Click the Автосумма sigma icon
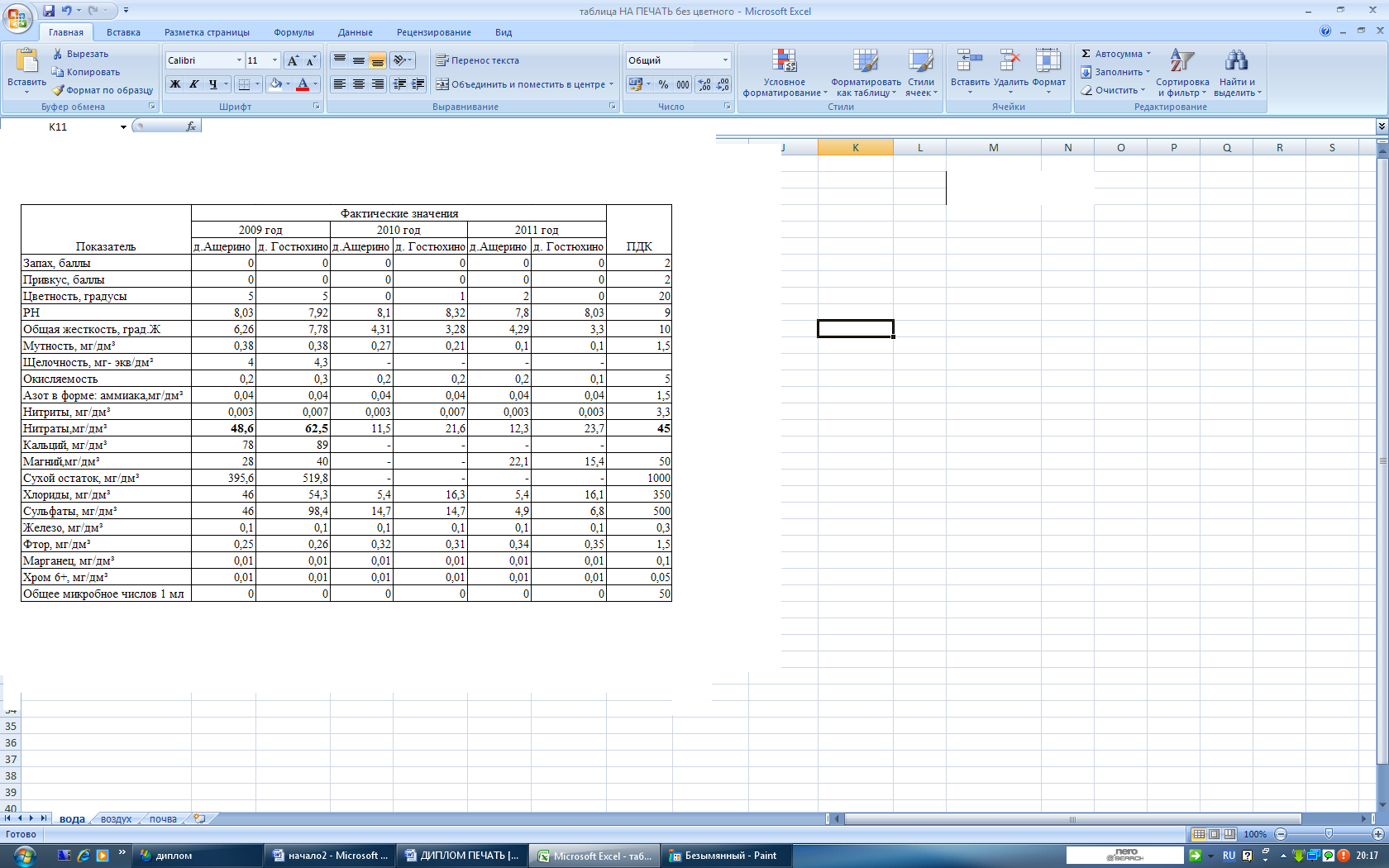The image size is (1389, 868). click(x=1086, y=54)
